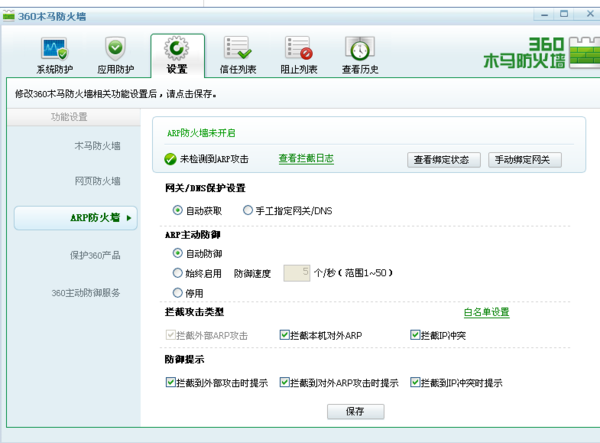Toggle the 拦截本机对外ARP checkbox

point(284,335)
